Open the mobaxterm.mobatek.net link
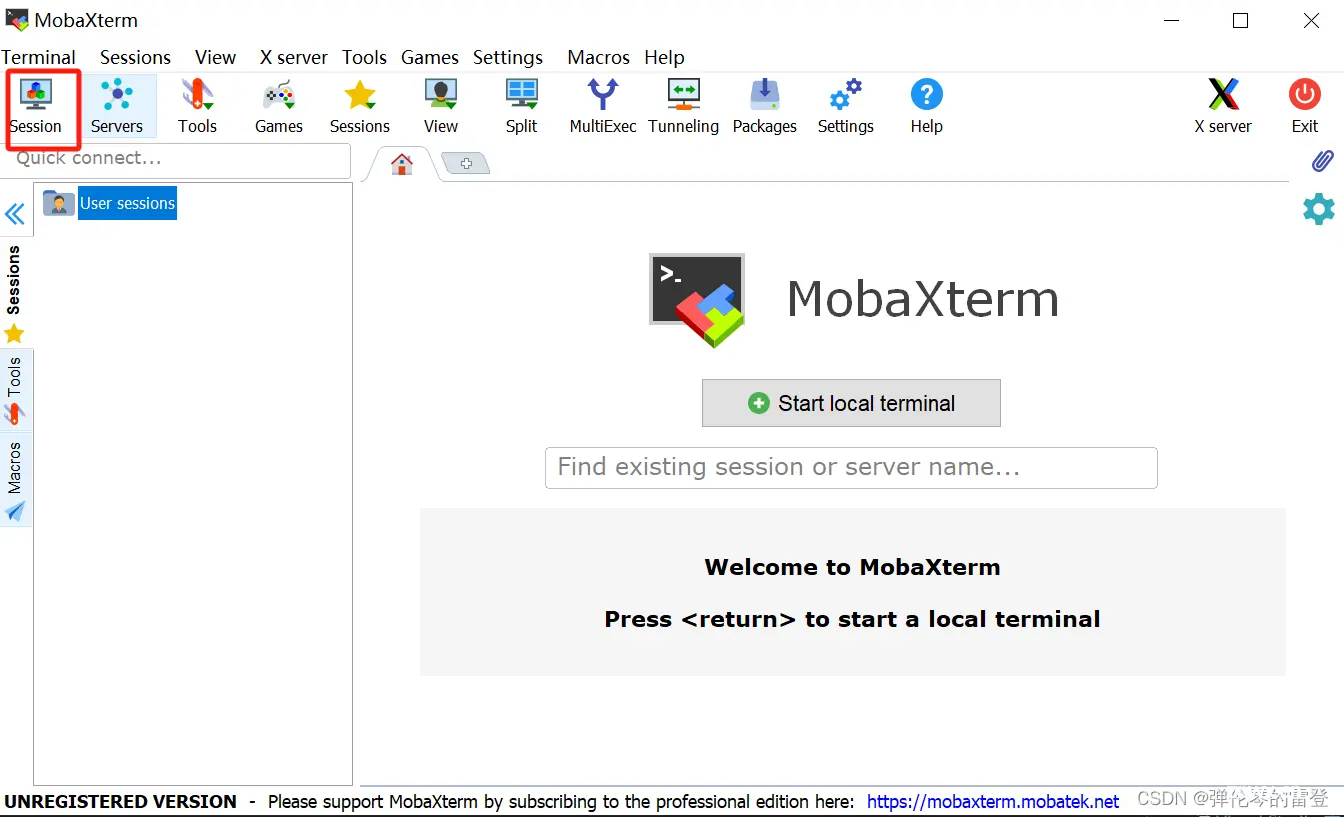Screen dimensions: 1344x817 point(993,802)
